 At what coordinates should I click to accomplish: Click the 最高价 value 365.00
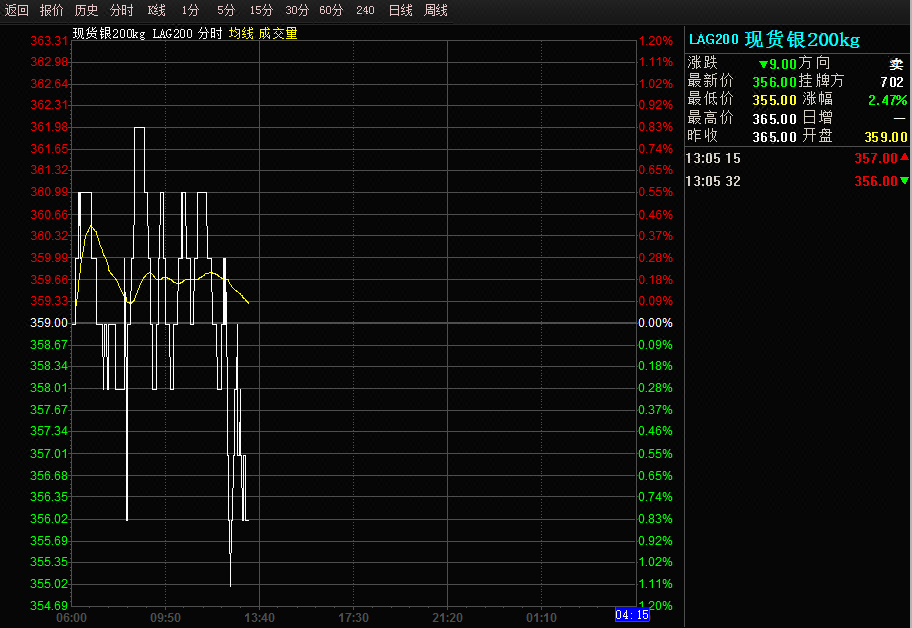(774, 119)
